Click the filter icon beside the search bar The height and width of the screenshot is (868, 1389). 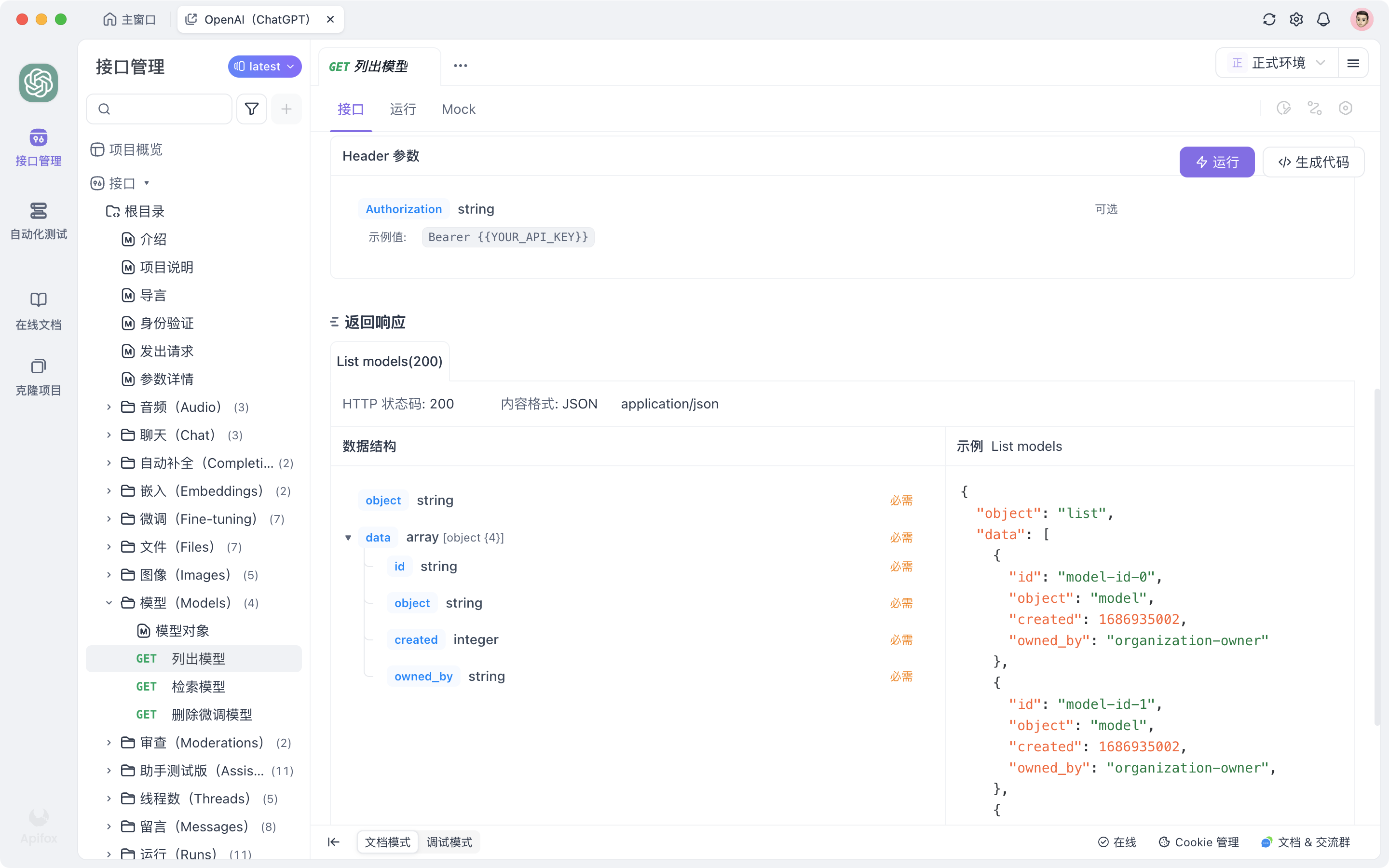[x=251, y=108]
